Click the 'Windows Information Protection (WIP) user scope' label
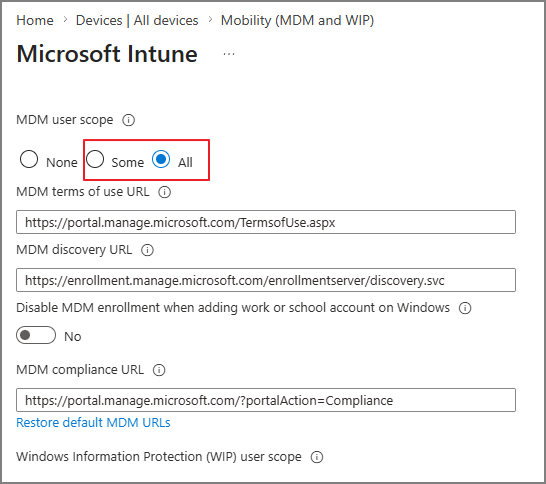The image size is (546, 484). pyautogui.click(x=159, y=456)
